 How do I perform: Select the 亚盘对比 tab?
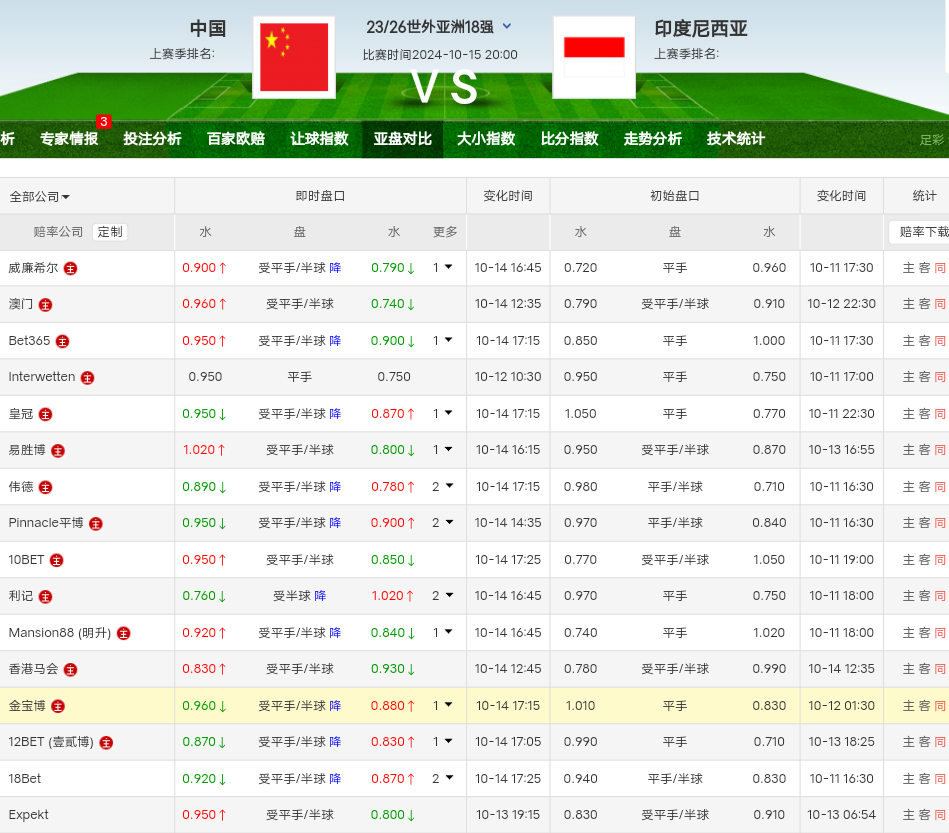(402, 139)
